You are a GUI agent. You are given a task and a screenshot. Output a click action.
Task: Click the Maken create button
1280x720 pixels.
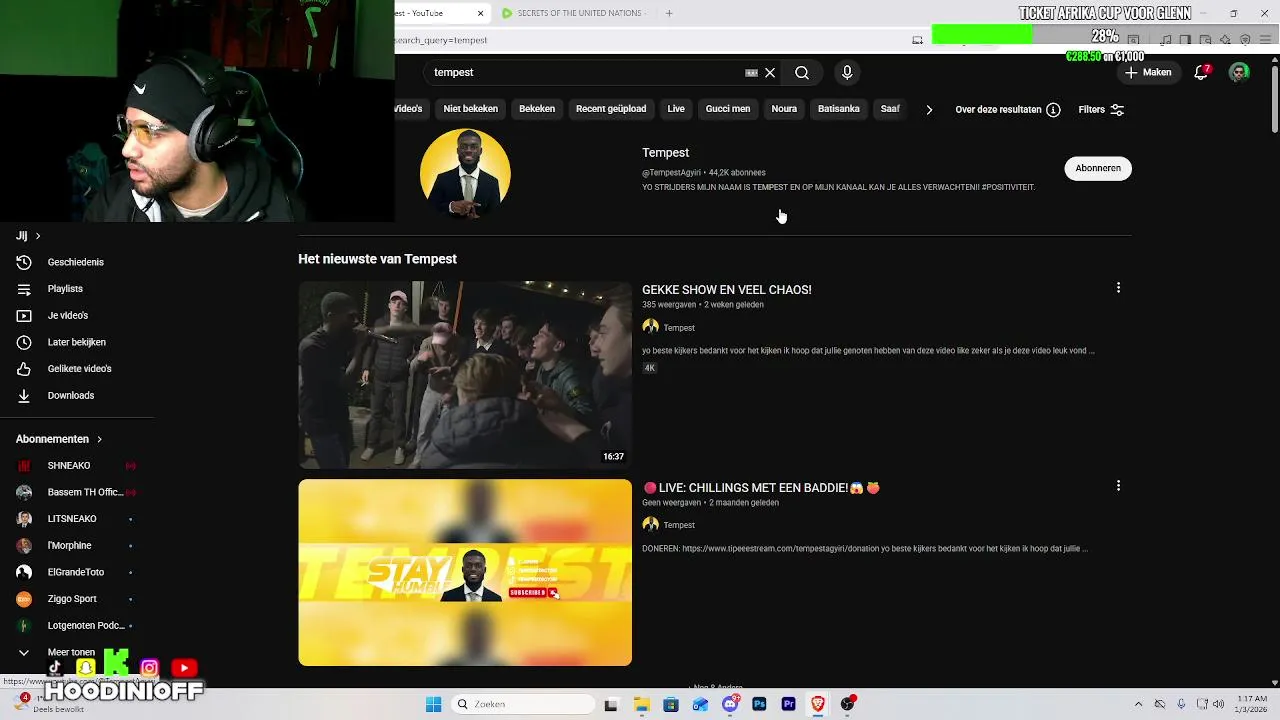(x=1147, y=73)
